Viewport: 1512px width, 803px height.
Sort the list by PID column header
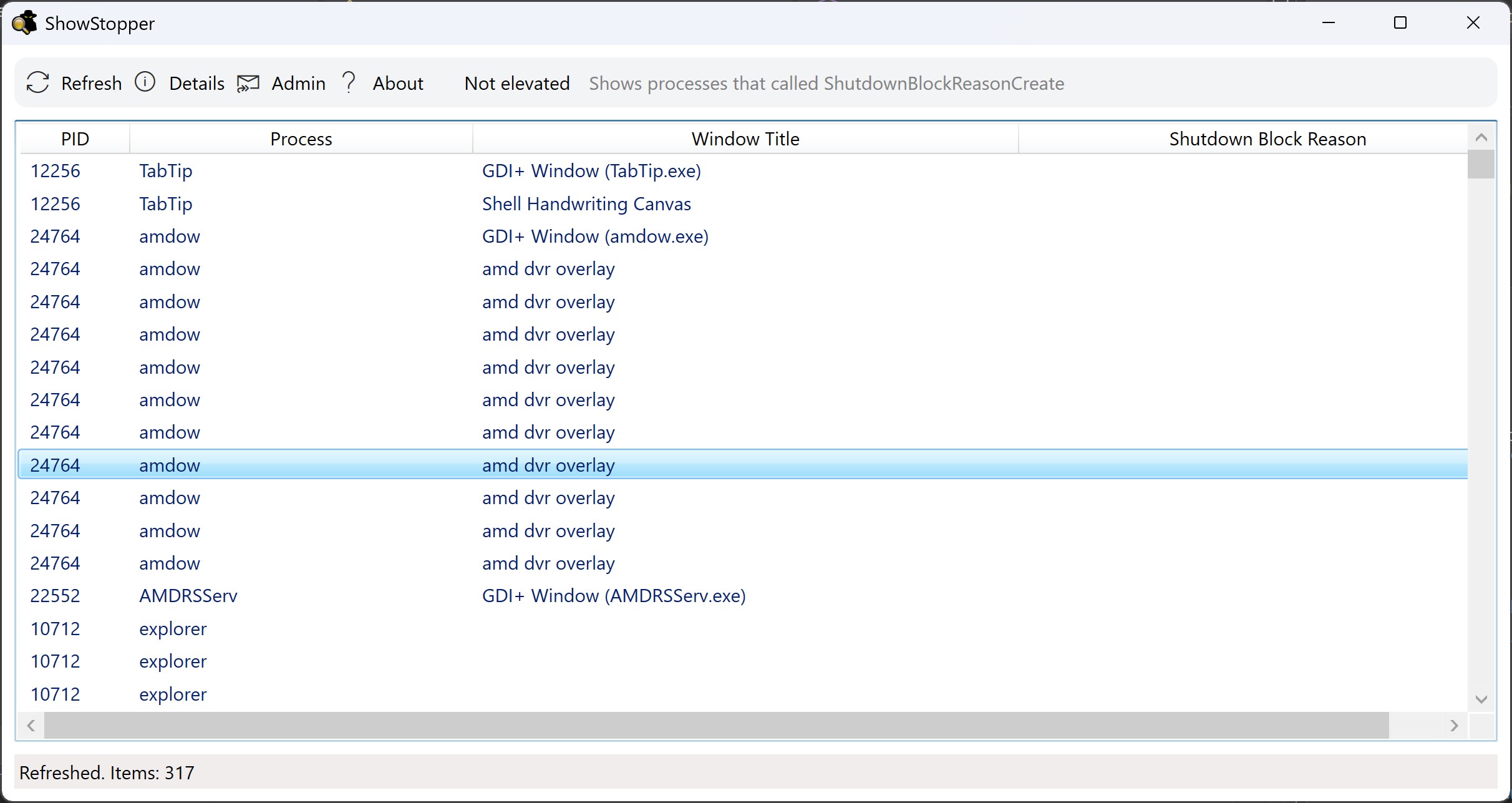[x=75, y=139]
